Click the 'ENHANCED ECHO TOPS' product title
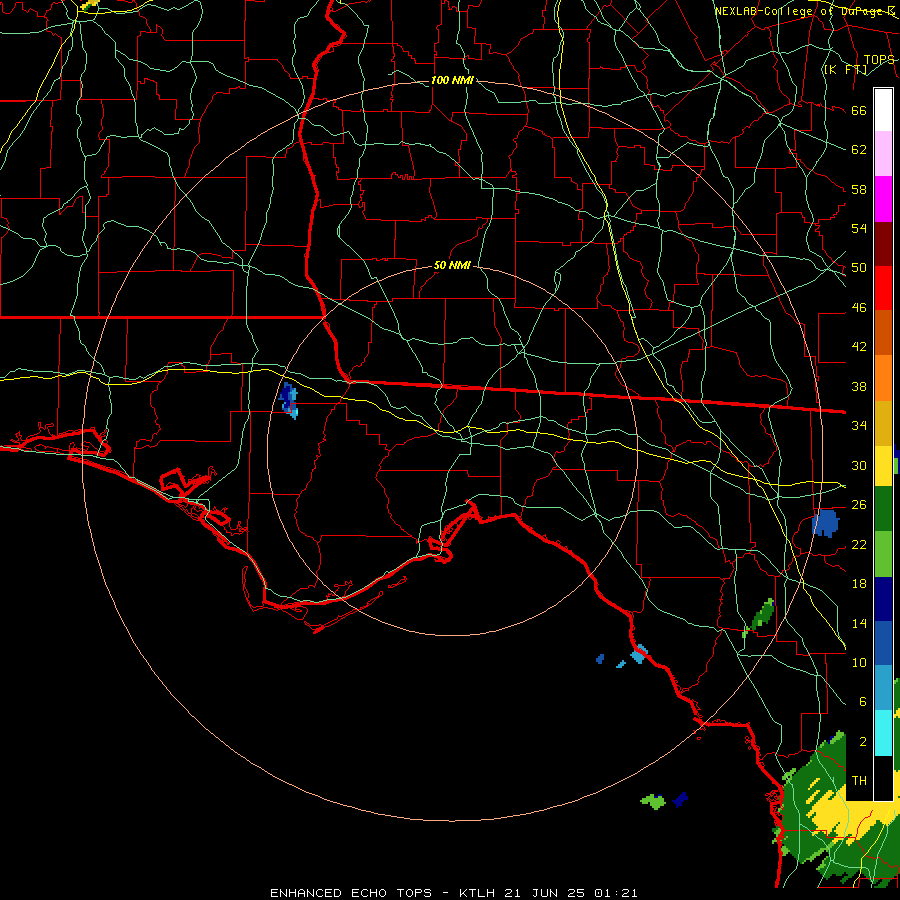Viewport: 900px width, 900px height. click(351, 893)
